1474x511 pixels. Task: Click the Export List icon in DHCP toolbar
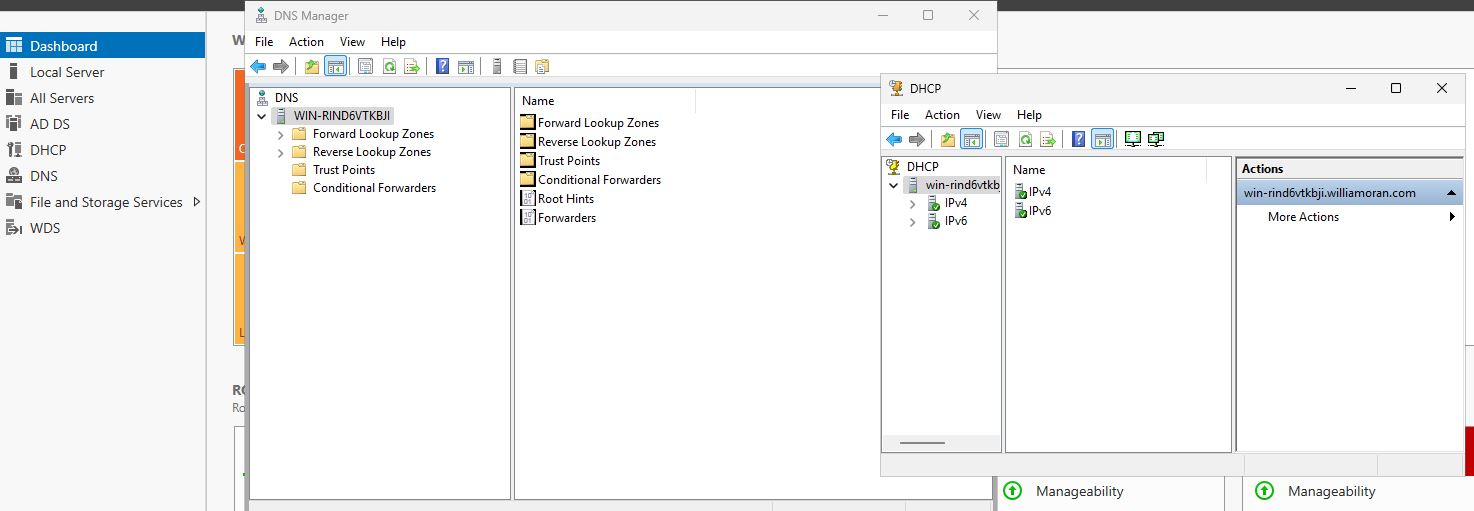(x=1047, y=139)
